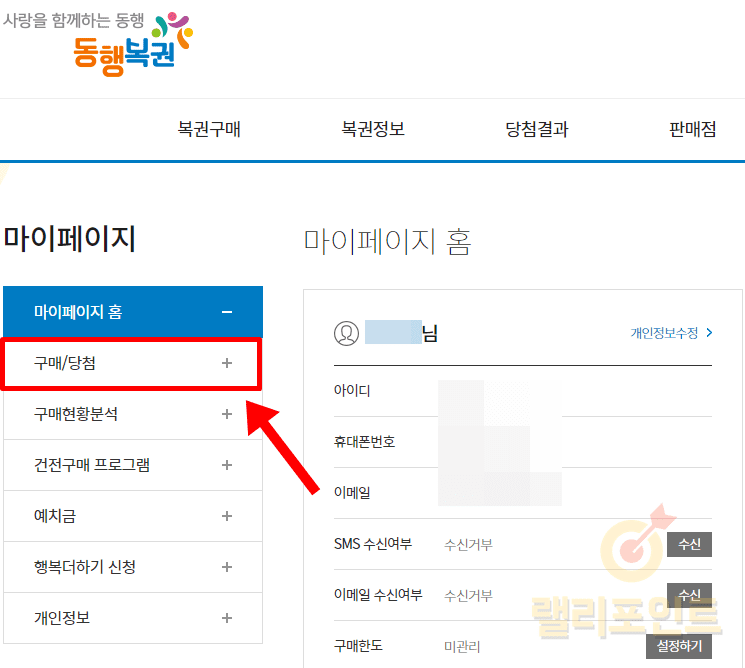Collapse 마이페이지 홈 with the minus icon
The width and height of the screenshot is (745, 668).
coord(227,312)
